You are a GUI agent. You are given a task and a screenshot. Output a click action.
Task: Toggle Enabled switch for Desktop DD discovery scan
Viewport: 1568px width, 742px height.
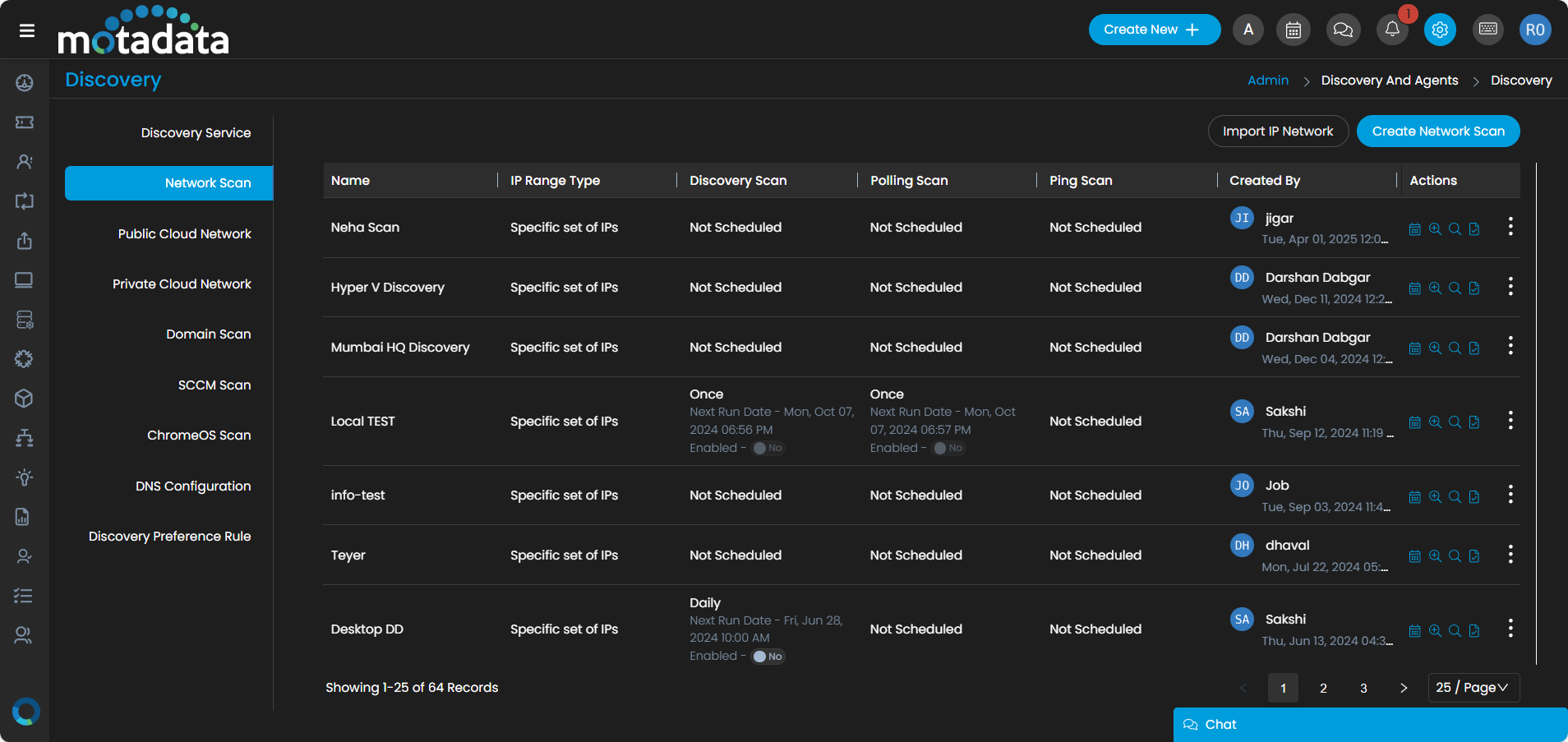pos(768,657)
